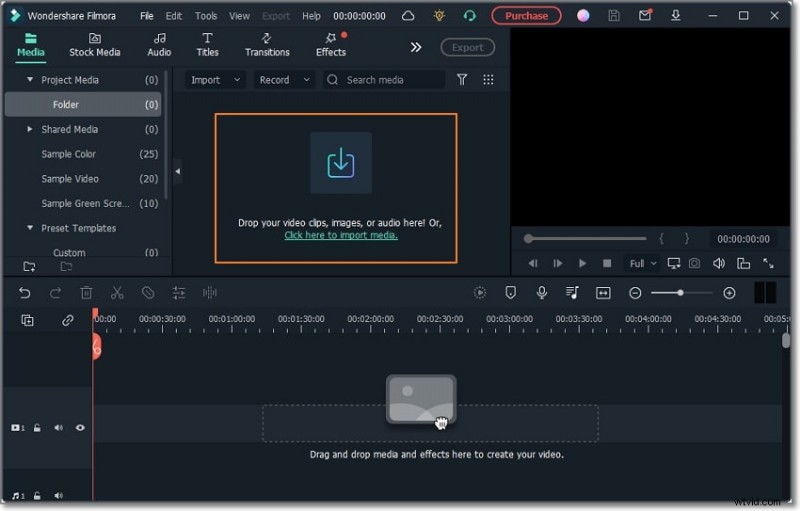The image size is (800, 511).
Task: Add a marker with shield icon
Action: click(x=510, y=292)
